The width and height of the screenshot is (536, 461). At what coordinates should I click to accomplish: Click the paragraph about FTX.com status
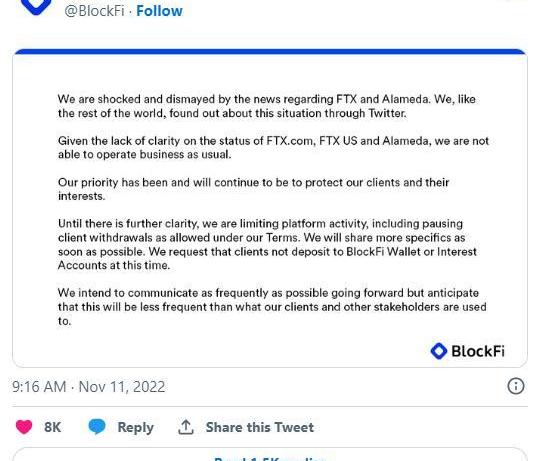[x=273, y=147]
